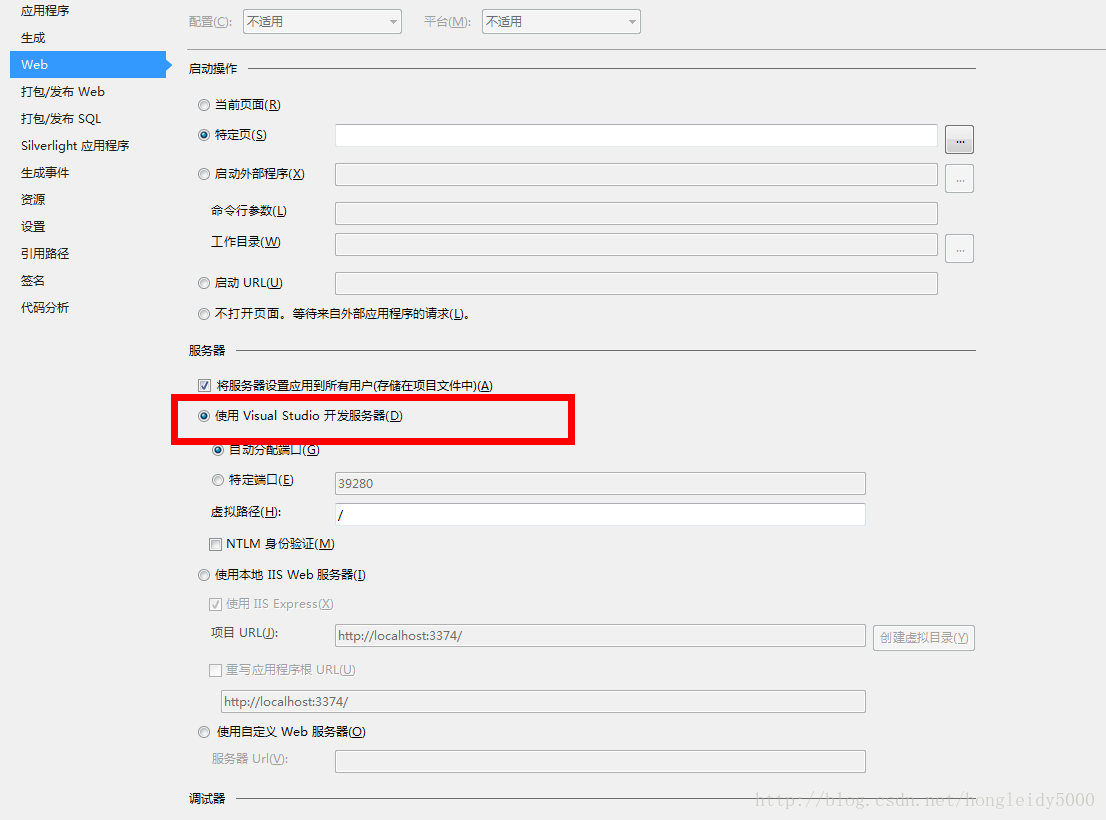Browse button for 工作目录
The width and height of the screenshot is (1106, 820).
click(x=959, y=249)
